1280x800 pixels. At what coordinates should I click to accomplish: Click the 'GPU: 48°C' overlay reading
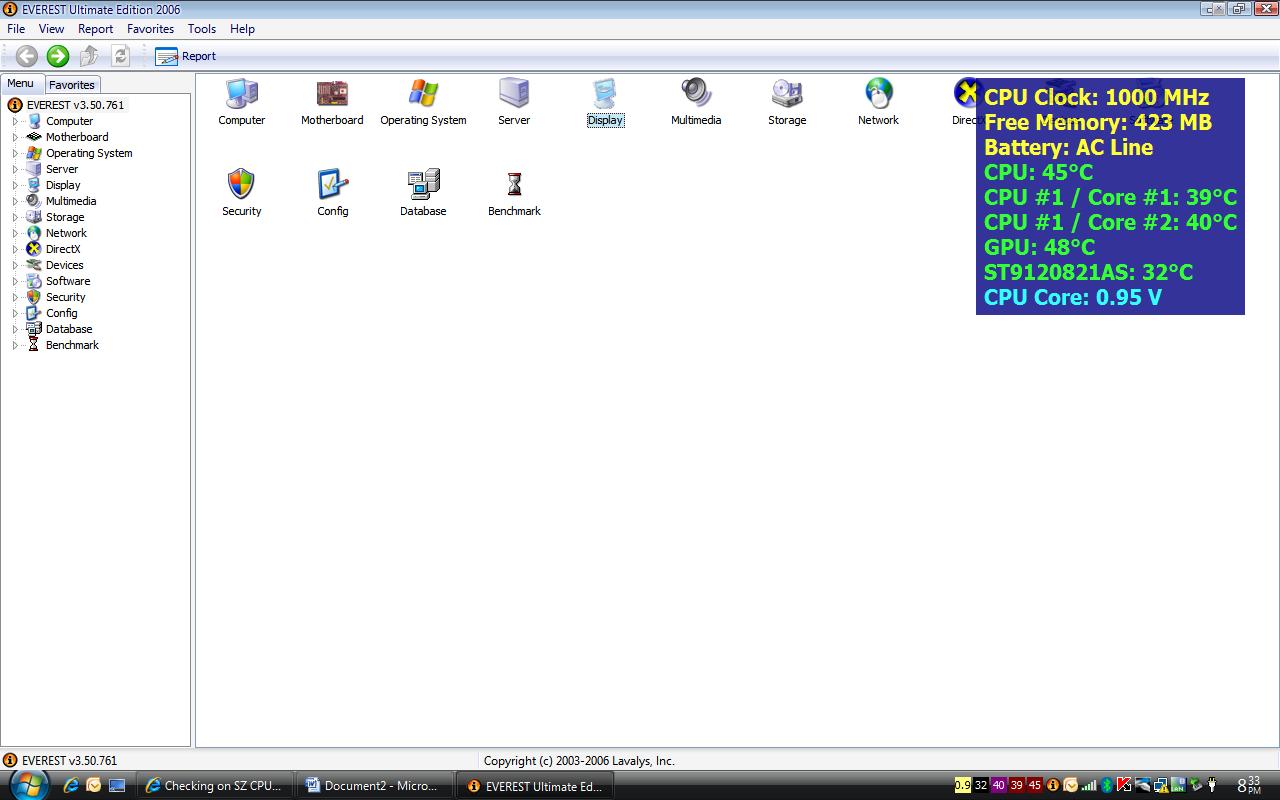pos(1039,247)
